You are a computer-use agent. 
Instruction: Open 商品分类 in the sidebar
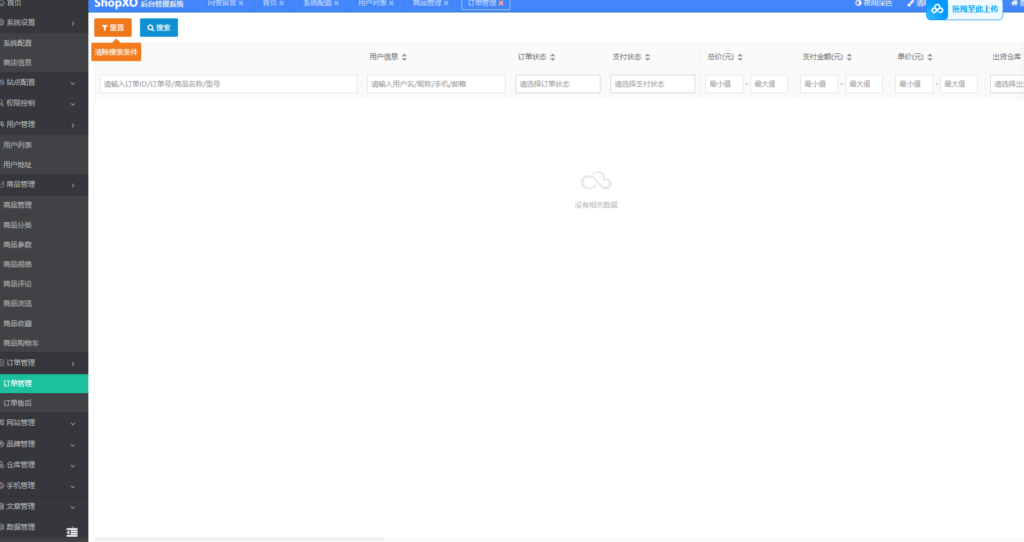[44, 225]
